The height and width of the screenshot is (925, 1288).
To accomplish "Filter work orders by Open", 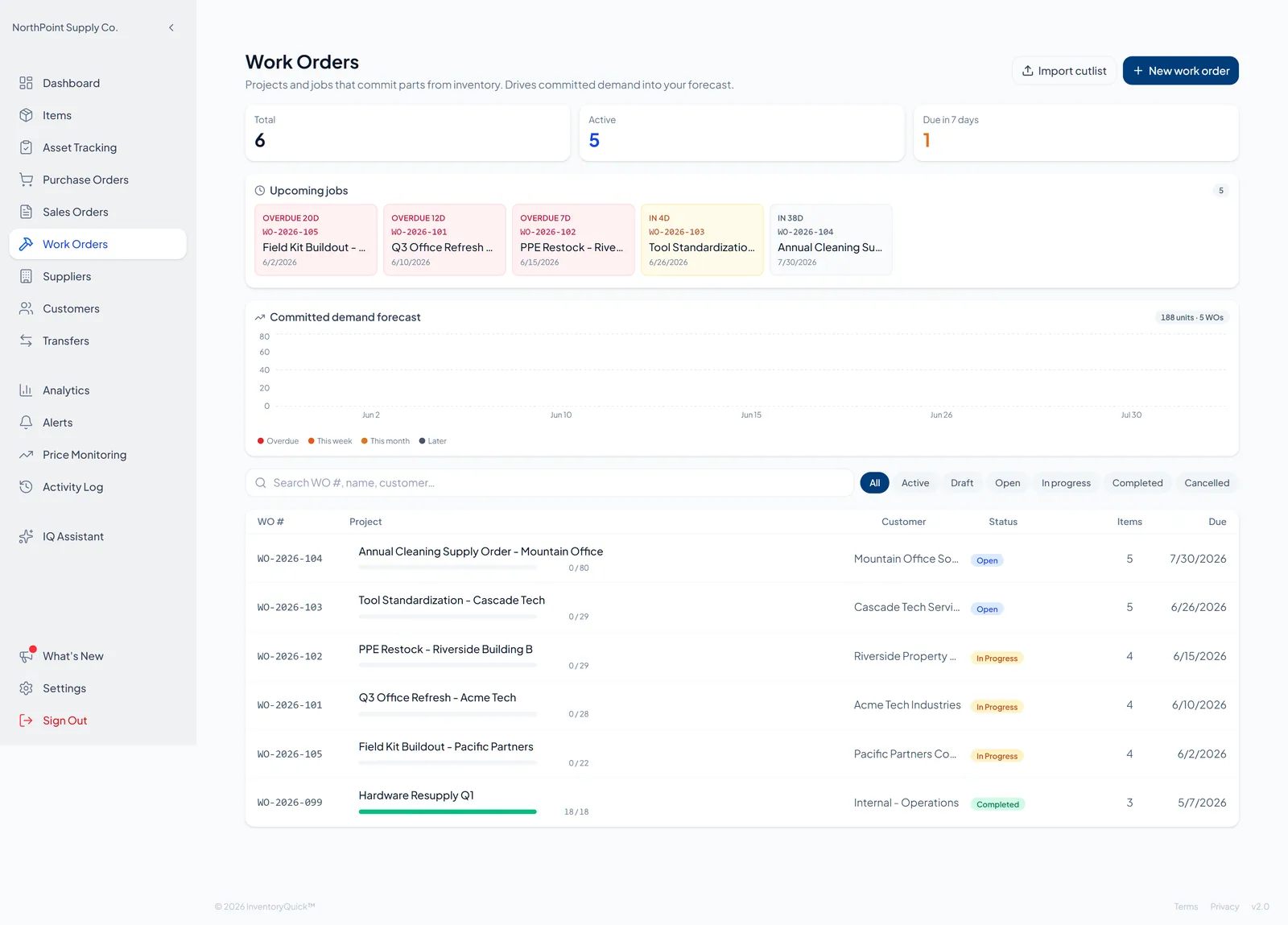I will (1007, 483).
